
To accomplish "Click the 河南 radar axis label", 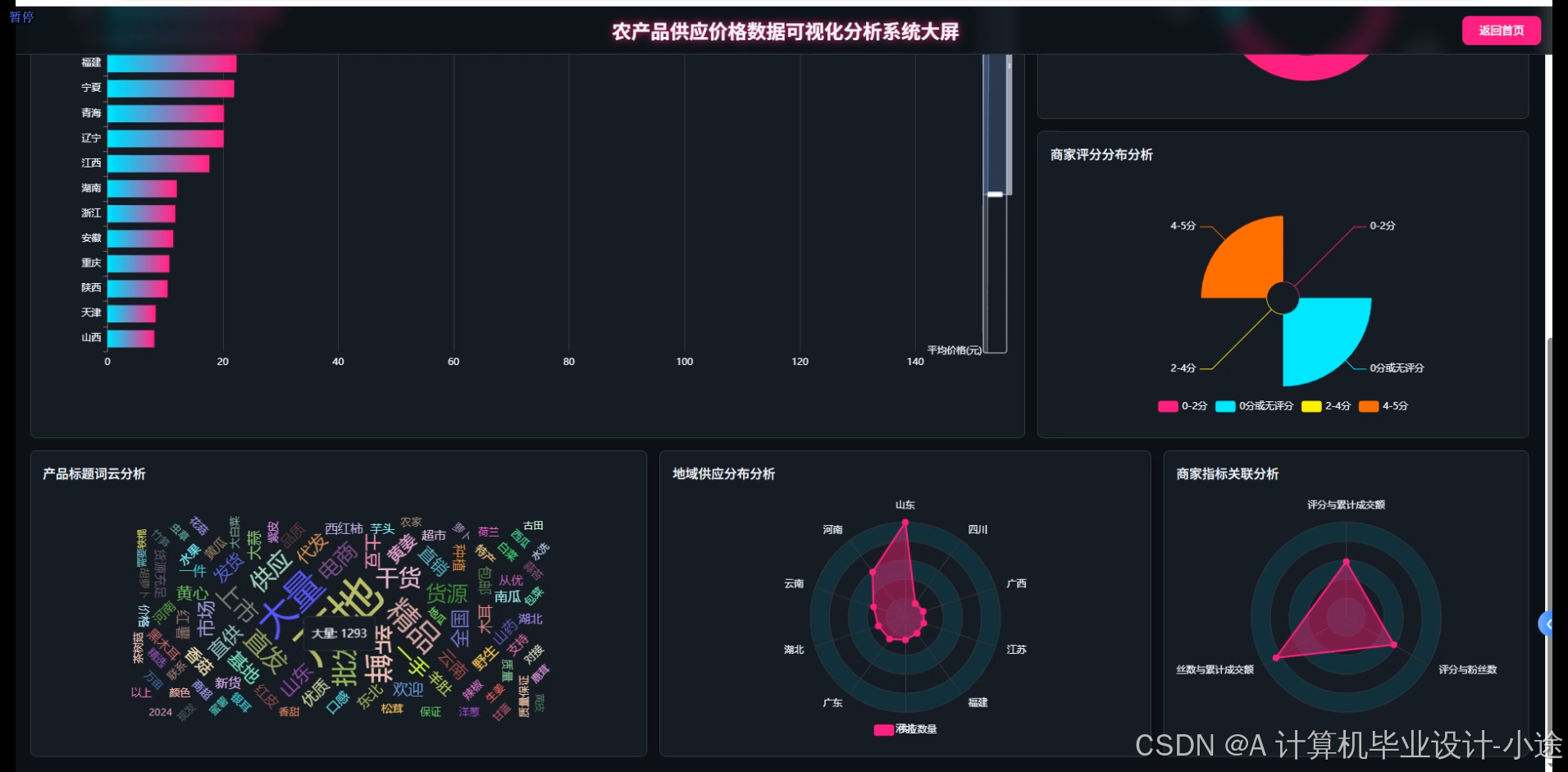I will [832, 530].
